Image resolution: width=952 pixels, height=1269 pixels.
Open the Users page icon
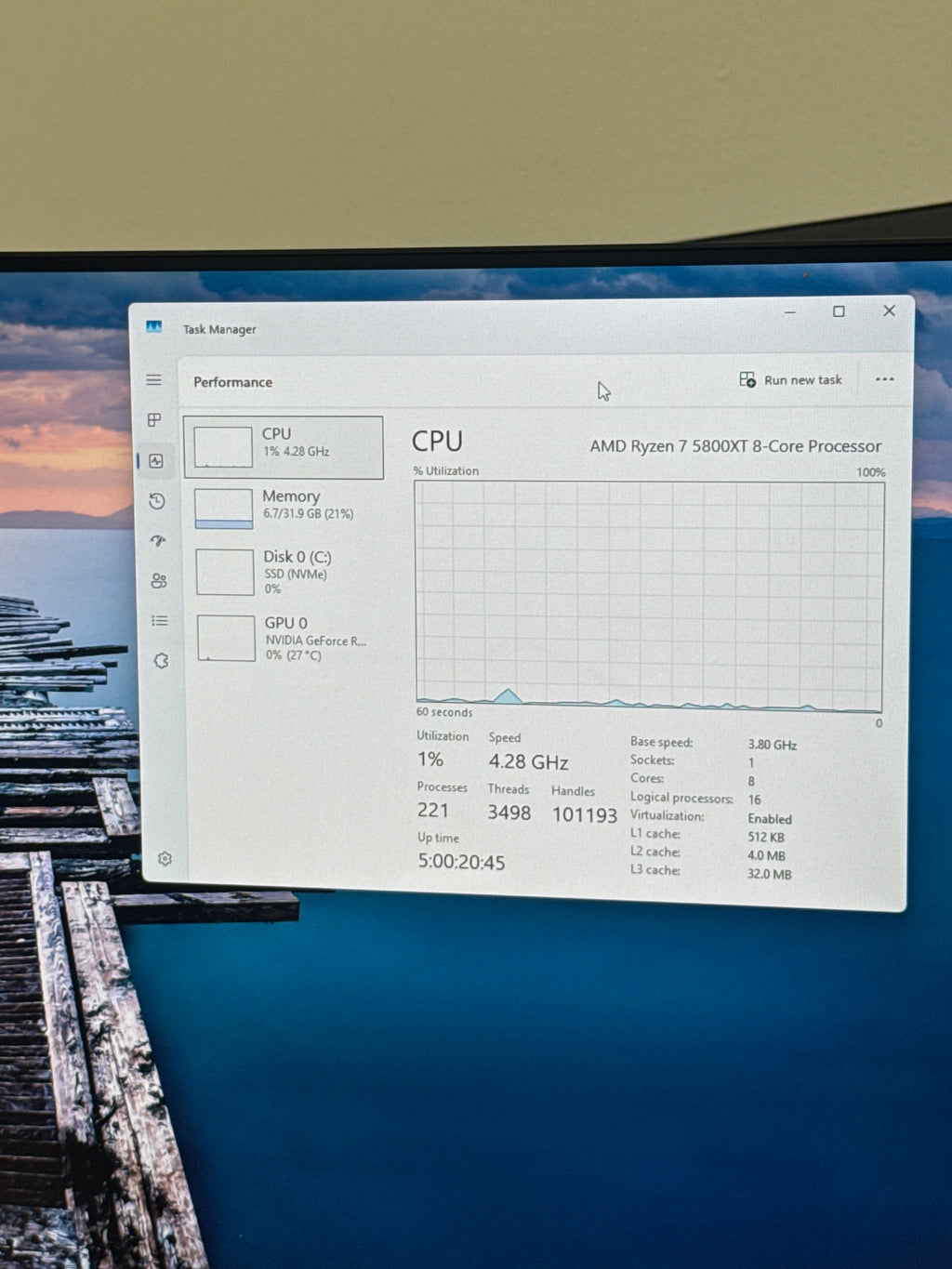pyautogui.click(x=159, y=581)
